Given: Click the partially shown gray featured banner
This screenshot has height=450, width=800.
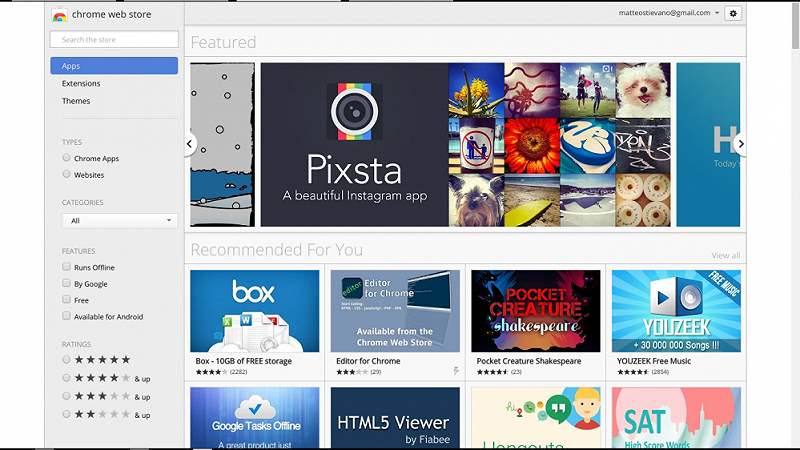Looking at the screenshot, I should point(222,144).
